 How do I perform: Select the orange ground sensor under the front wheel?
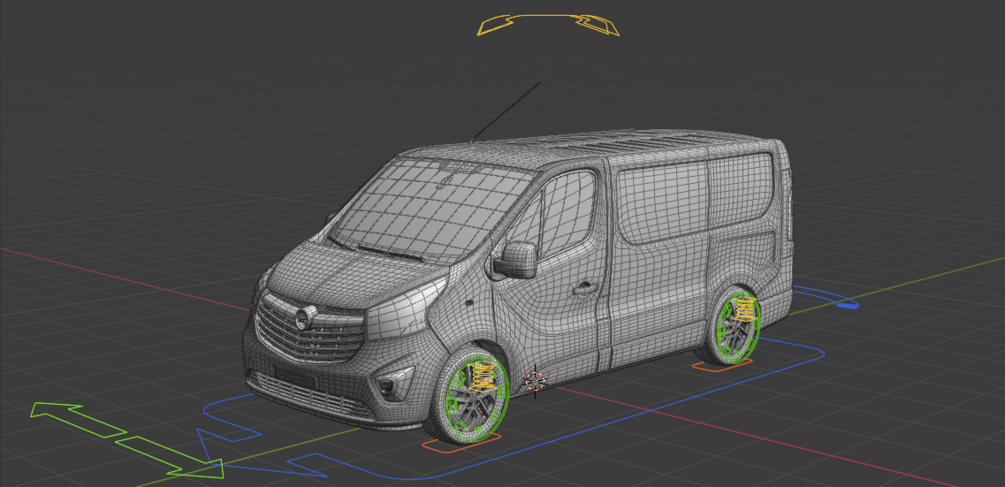click(x=461, y=443)
